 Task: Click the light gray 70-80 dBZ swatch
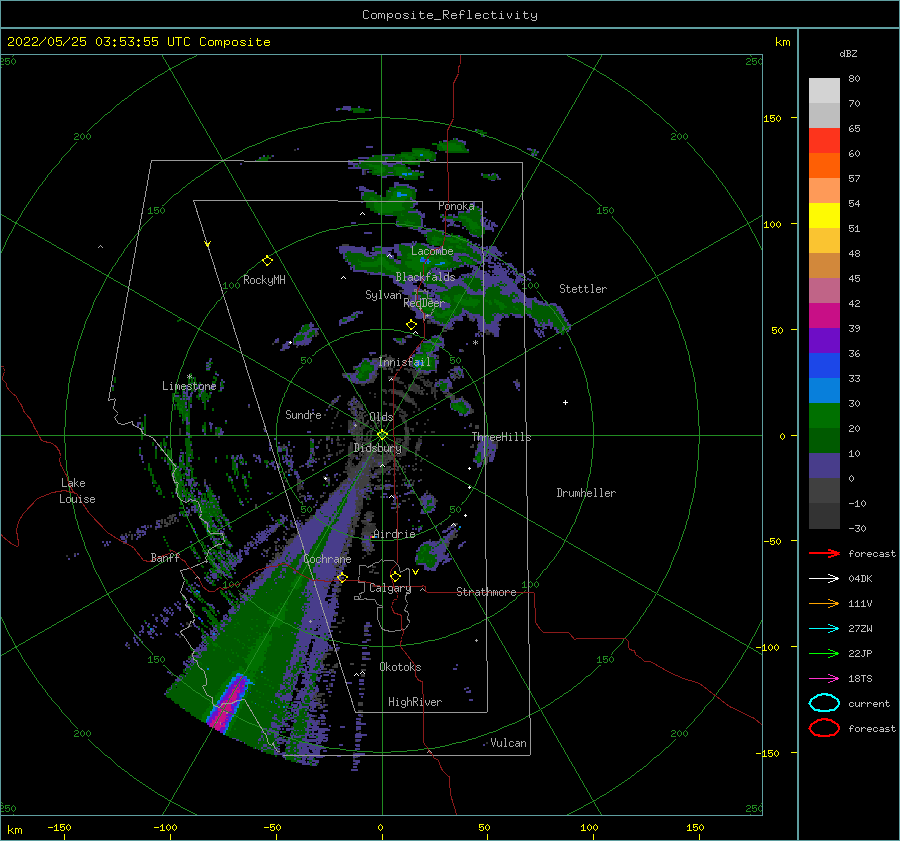(x=824, y=91)
